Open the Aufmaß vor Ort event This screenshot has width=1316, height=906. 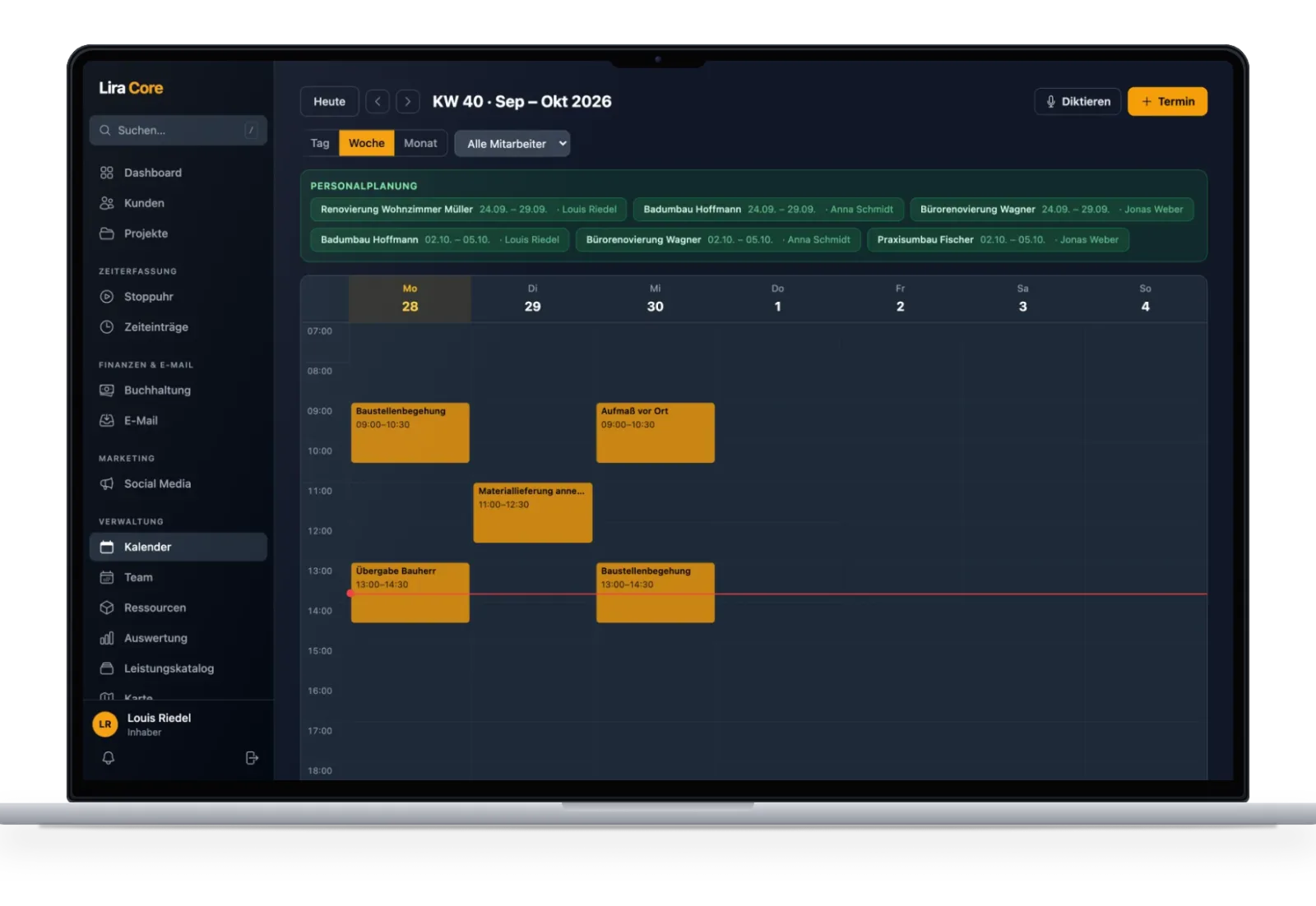(x=656, y=432)
